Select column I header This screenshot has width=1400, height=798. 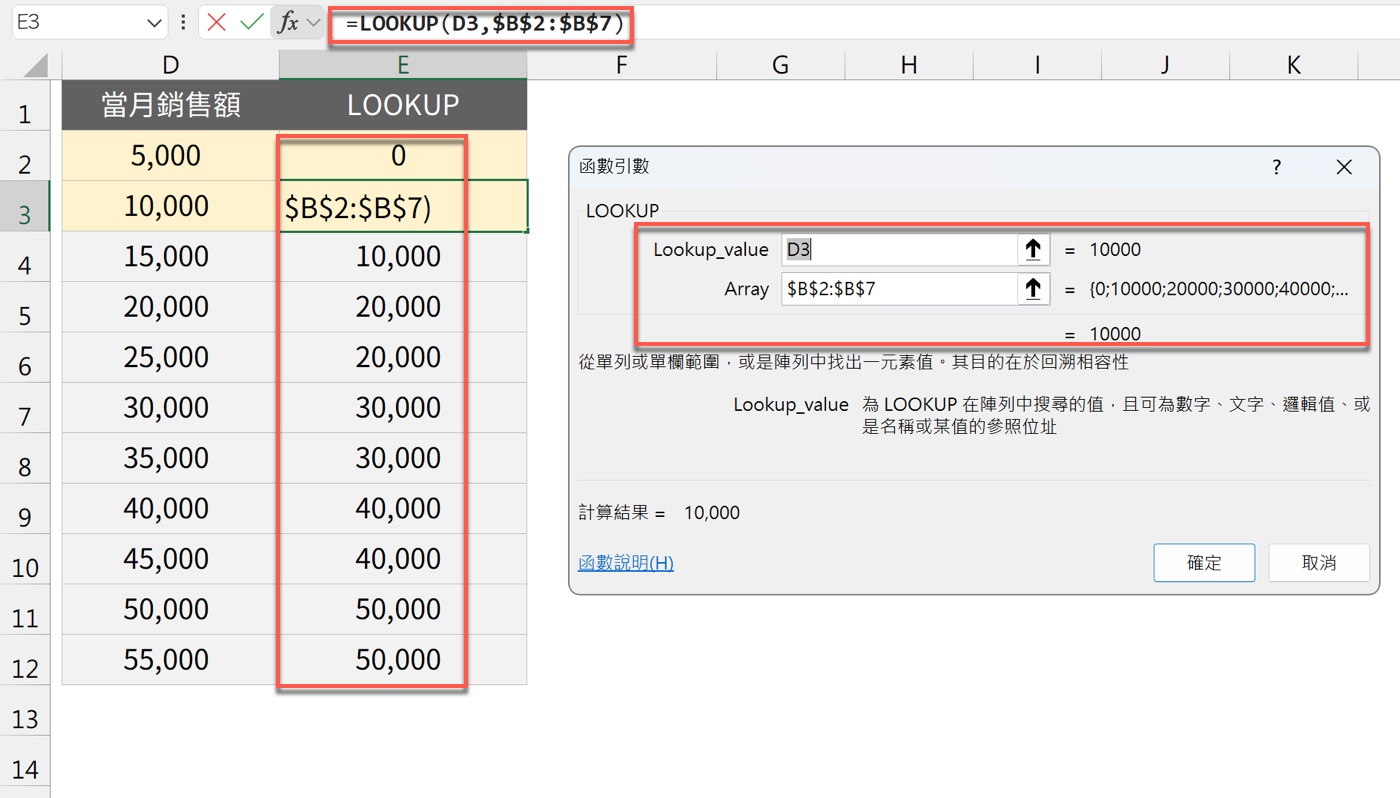pyautogui.click(x=1037, y=66)
